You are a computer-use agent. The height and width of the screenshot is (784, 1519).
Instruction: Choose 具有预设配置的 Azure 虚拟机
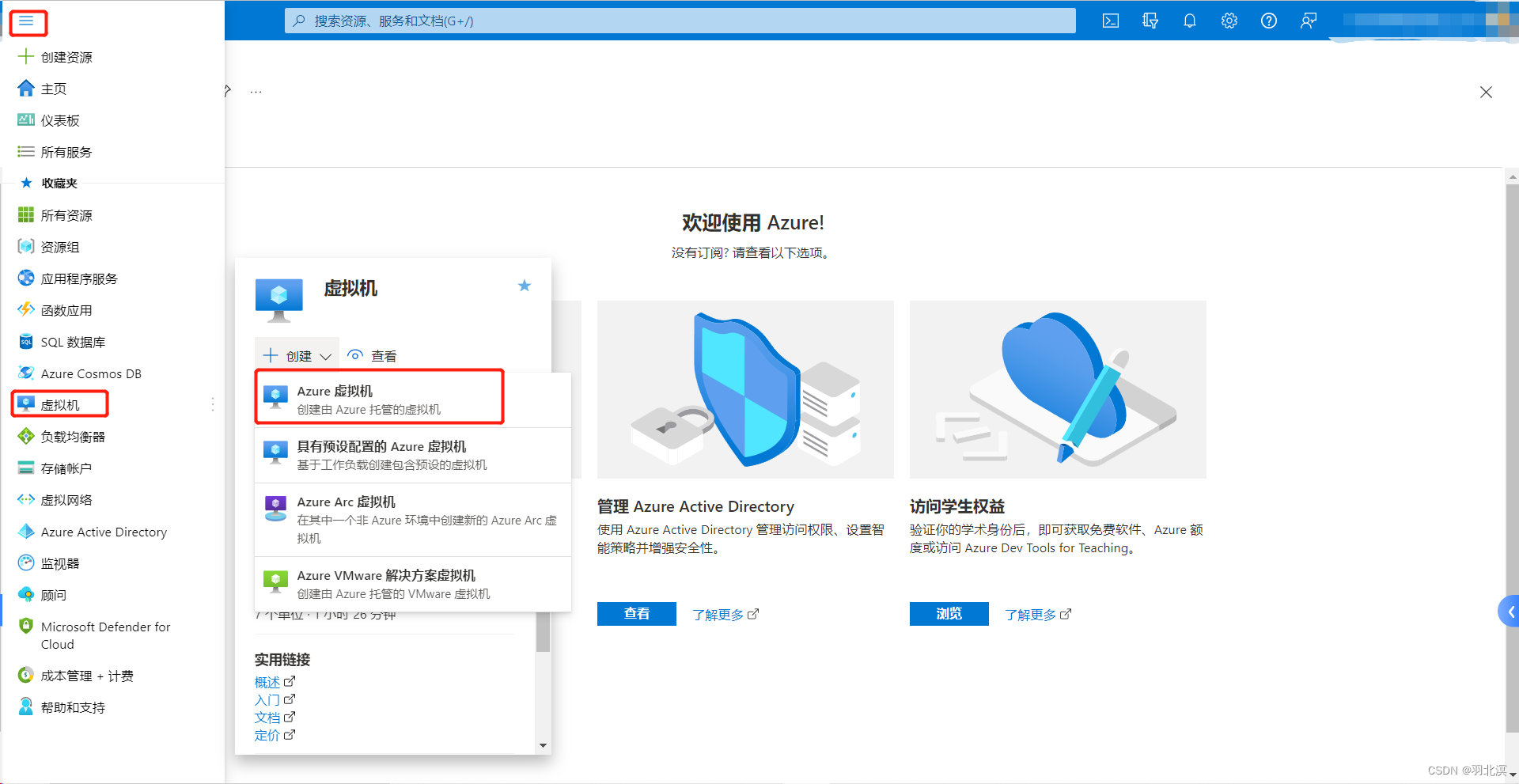(413, 455)
